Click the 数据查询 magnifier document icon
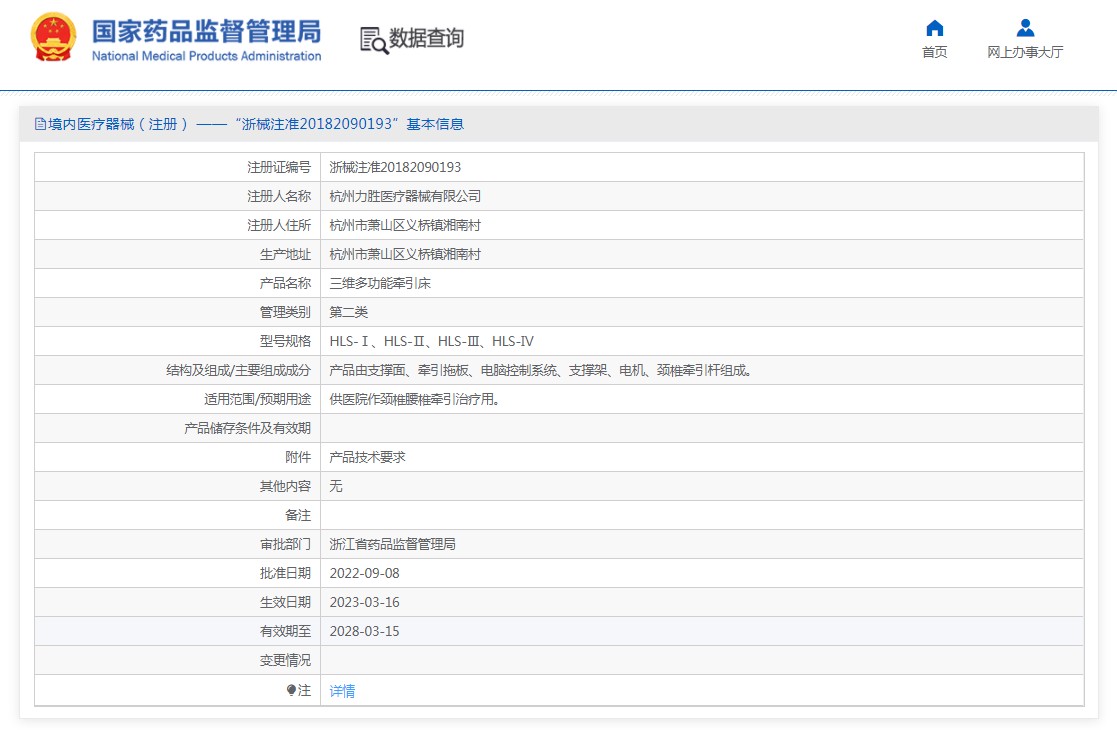 [374, 41]
